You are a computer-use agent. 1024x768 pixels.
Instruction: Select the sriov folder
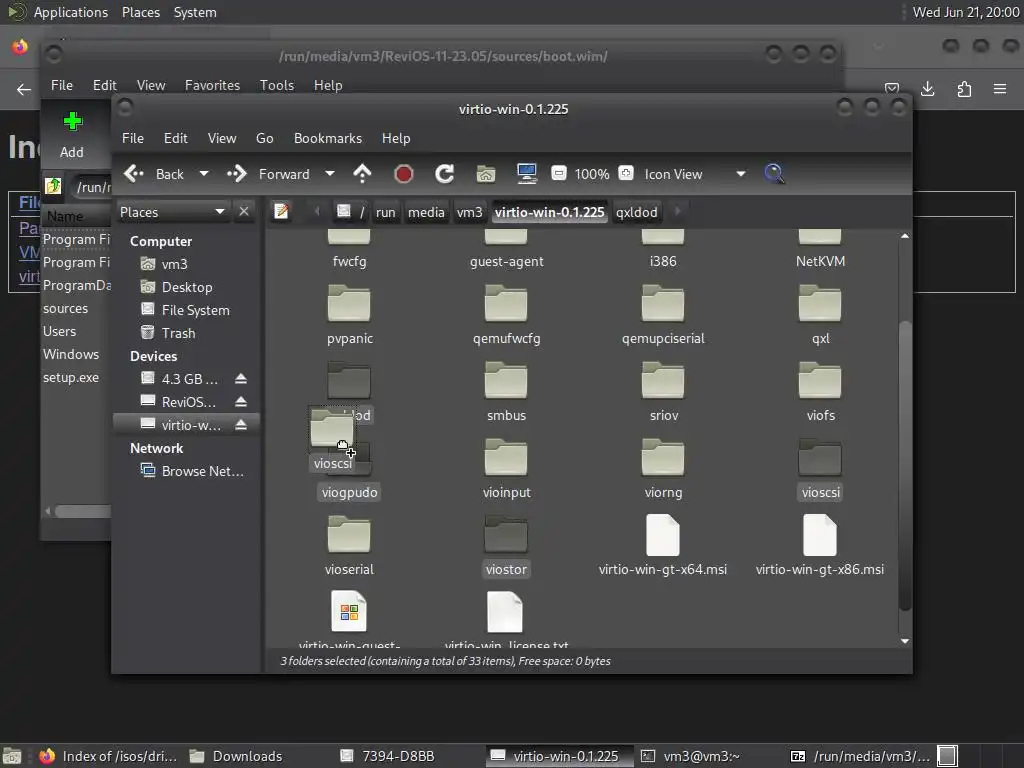pos(664,392)
